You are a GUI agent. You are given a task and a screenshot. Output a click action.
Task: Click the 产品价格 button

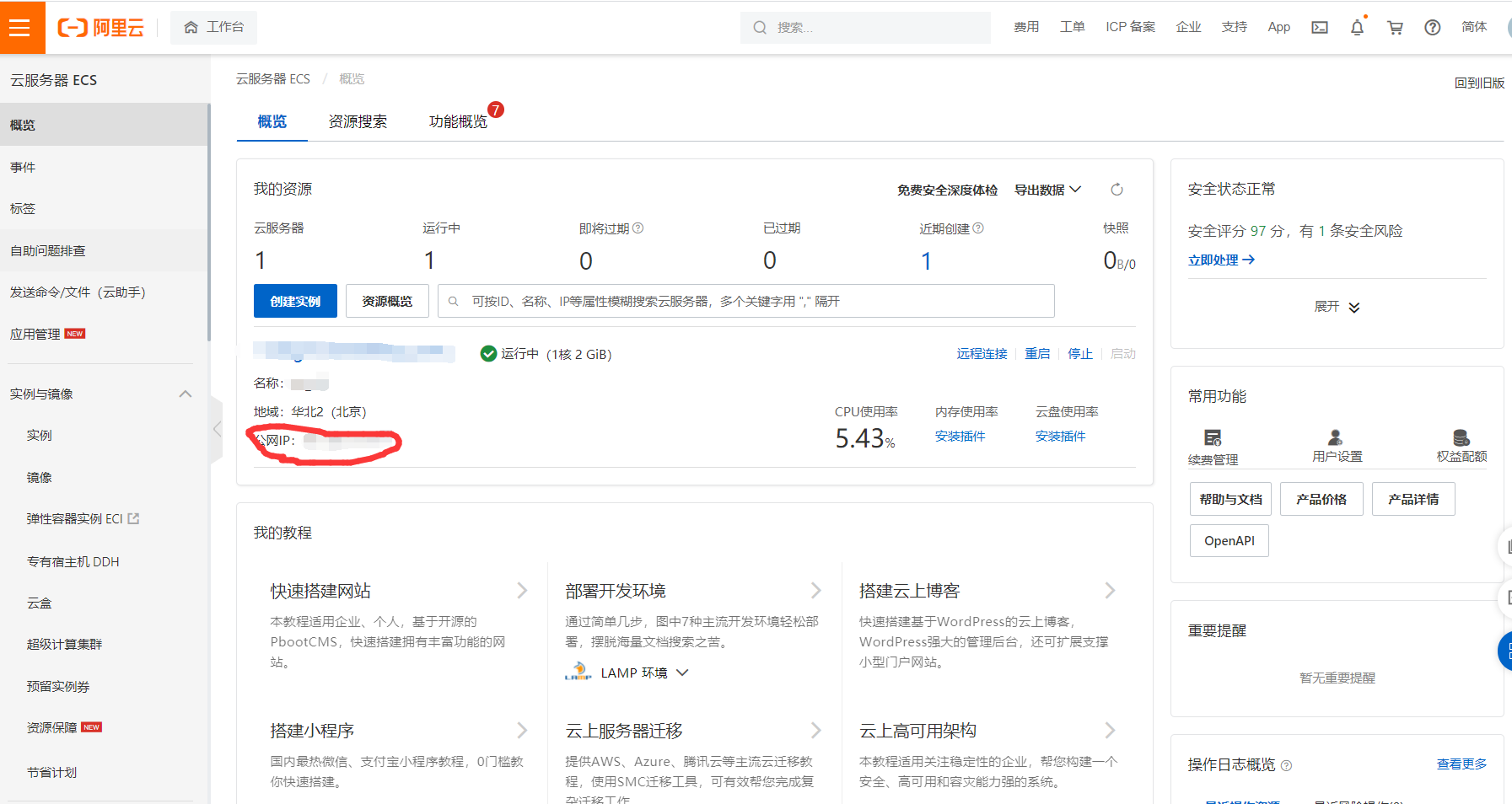pyautogui.click(x=1321, y=499)
